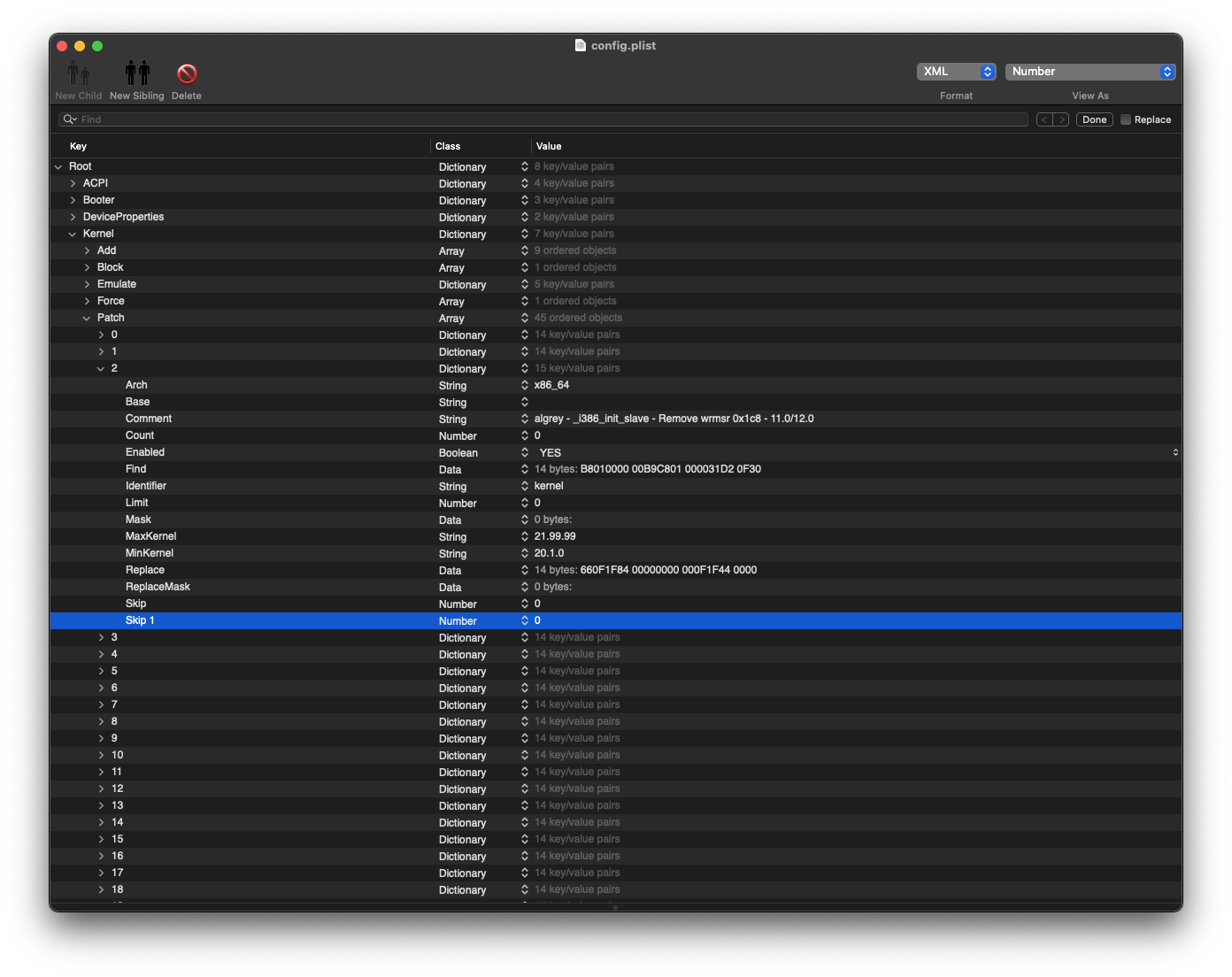Enable the Replace checkbox
The height and width of the screenshot is (977, 1232).
[1126, 119]
